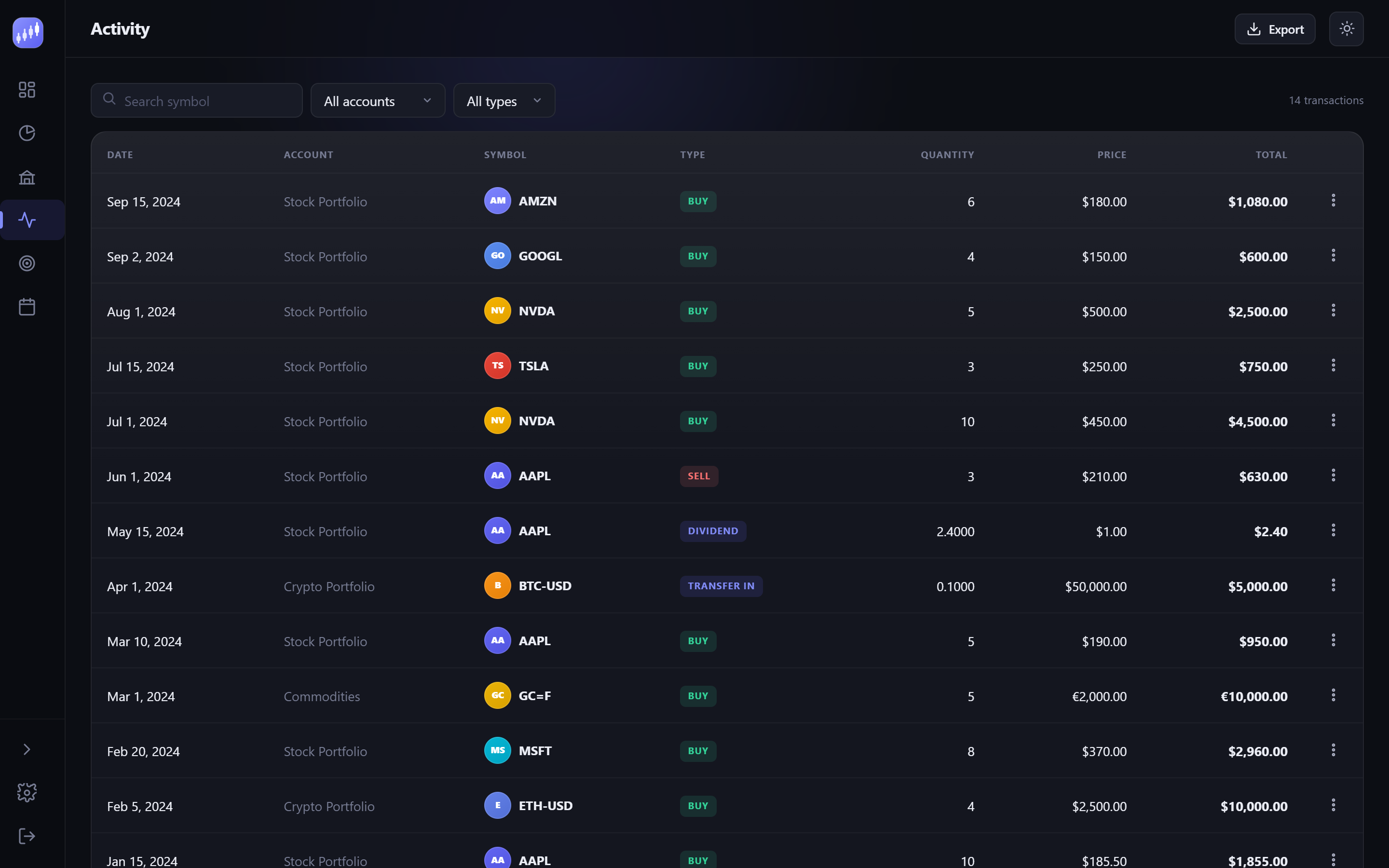Open row menu for AAPL sell Jun 1
This screenshot has width=1389, height=868.
point(1333,475)
